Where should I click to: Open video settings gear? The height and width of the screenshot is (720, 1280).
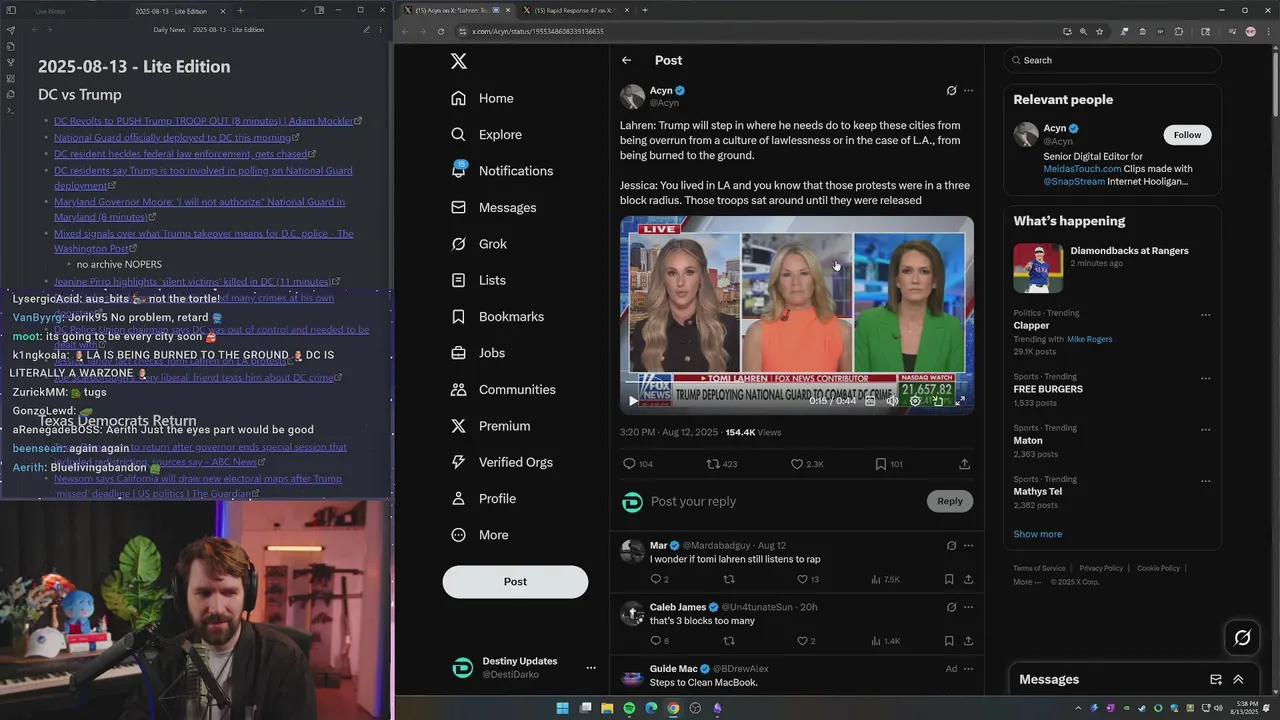tap(915, 401)
